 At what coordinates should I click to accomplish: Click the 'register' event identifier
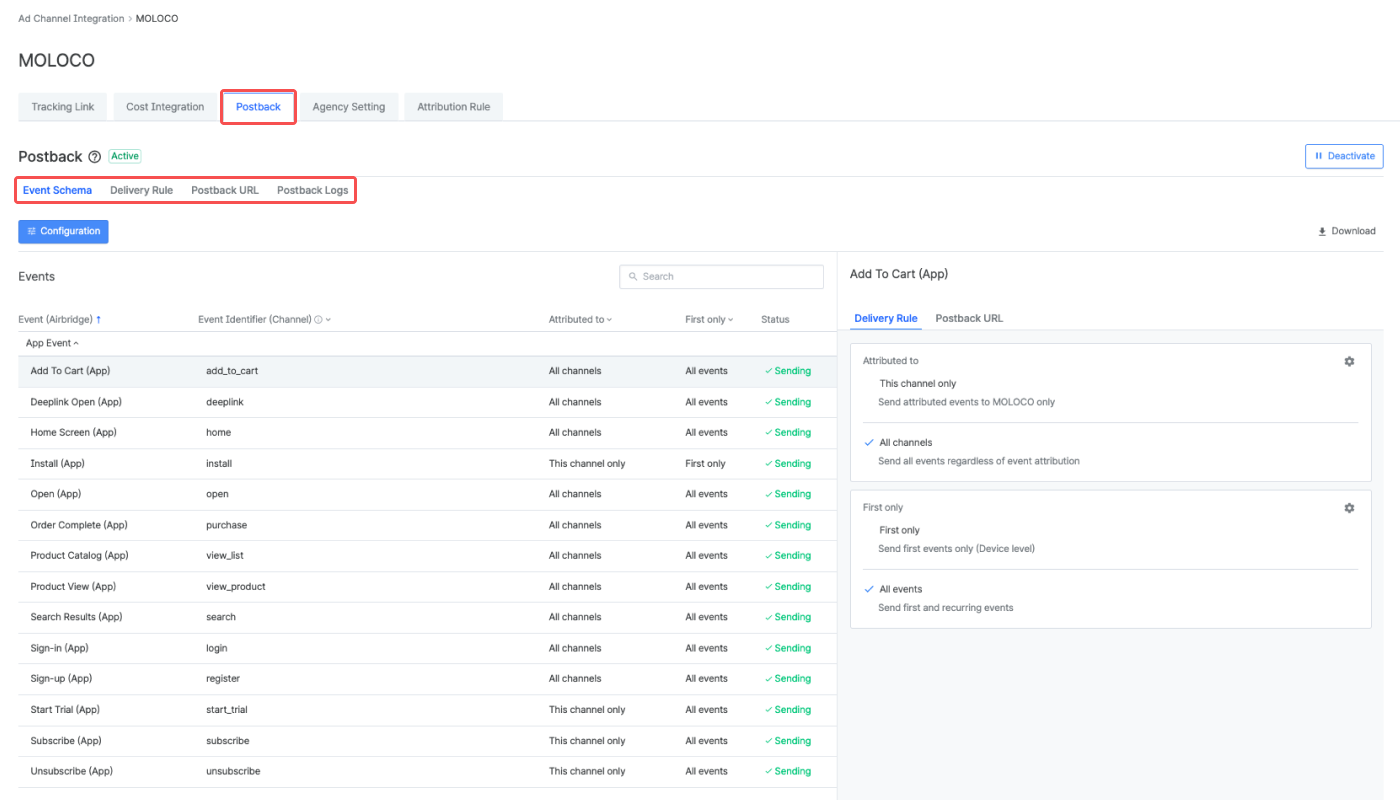click(x=223, y=679)
